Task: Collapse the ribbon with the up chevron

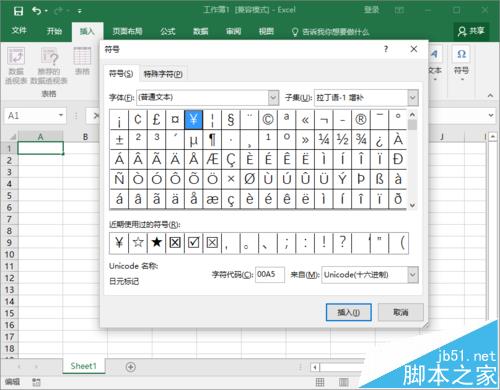Action: pyautogui.click(x=490, y=95)
